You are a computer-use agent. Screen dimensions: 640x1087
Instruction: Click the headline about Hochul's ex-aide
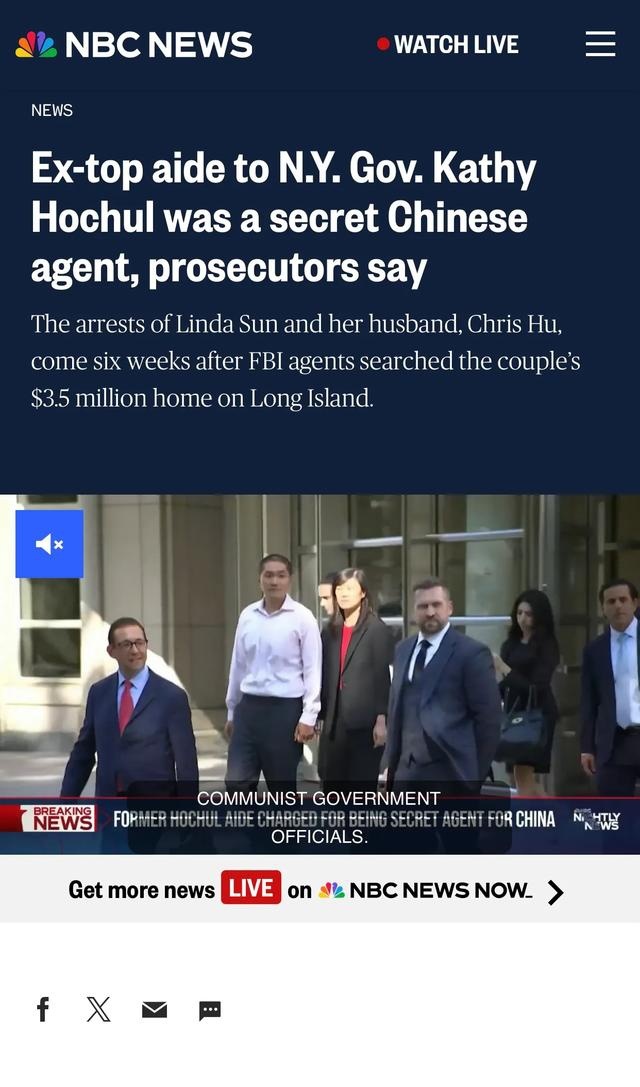[x=284, y=218]
